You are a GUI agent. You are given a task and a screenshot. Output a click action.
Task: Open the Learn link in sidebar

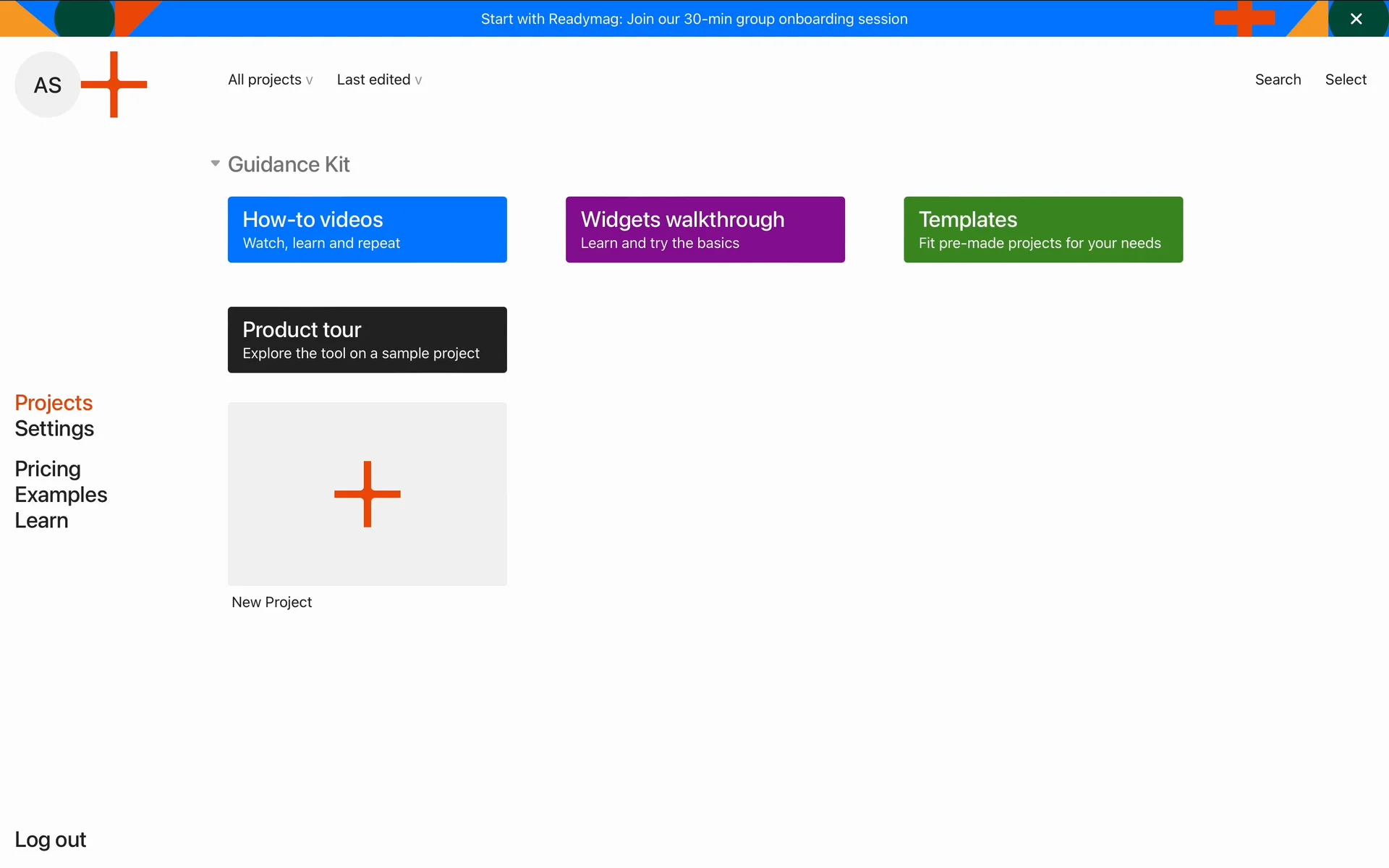tap(41, 521)
